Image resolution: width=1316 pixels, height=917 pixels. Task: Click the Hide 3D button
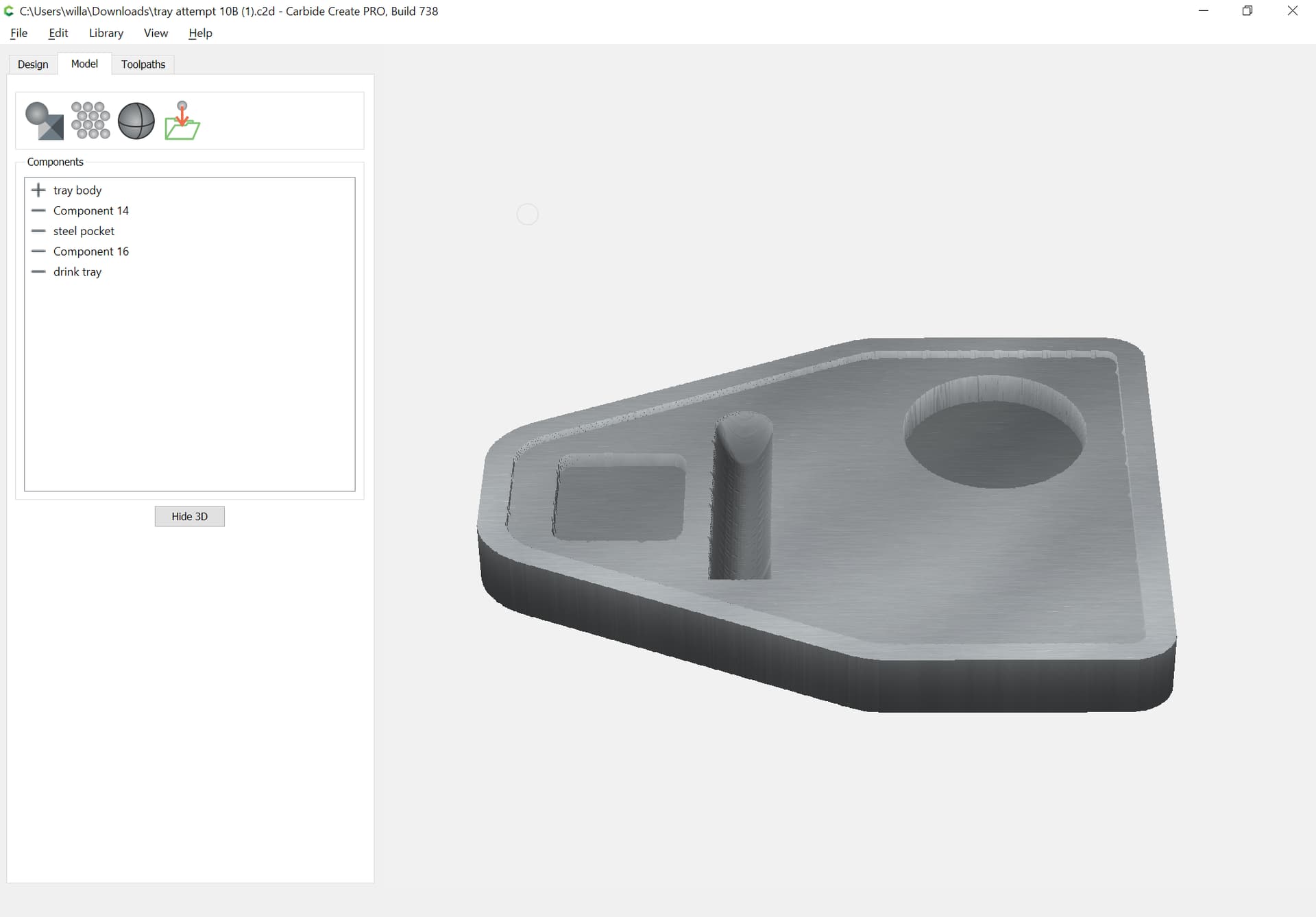(x=190, y=516)
